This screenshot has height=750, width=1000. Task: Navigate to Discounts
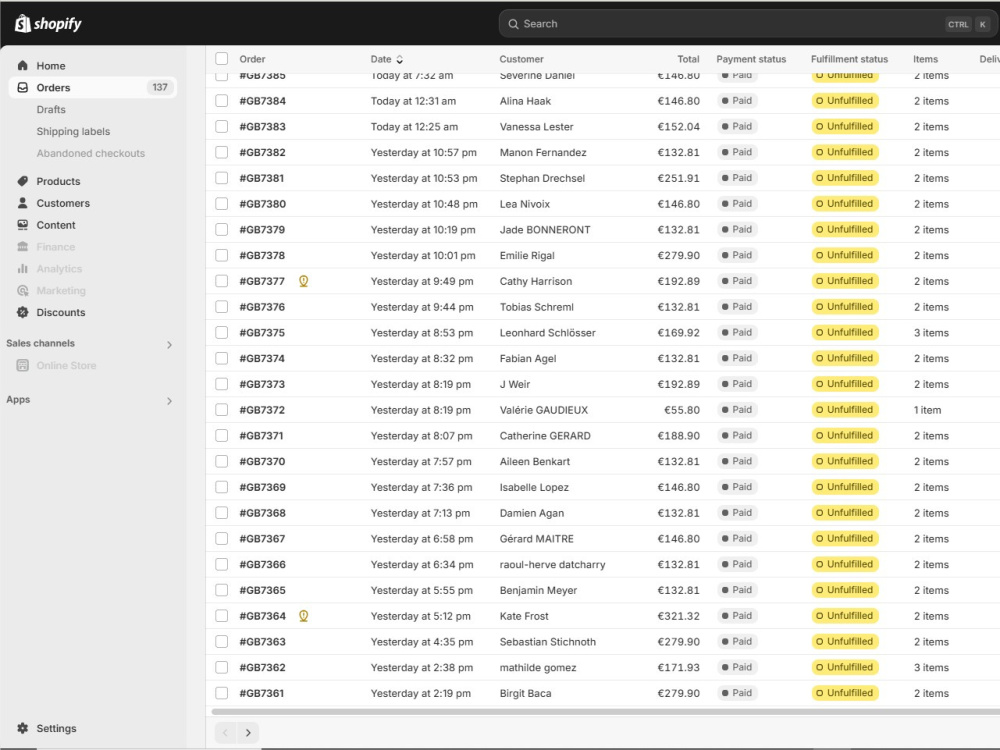pyautogui.click(x=61, y=312)
